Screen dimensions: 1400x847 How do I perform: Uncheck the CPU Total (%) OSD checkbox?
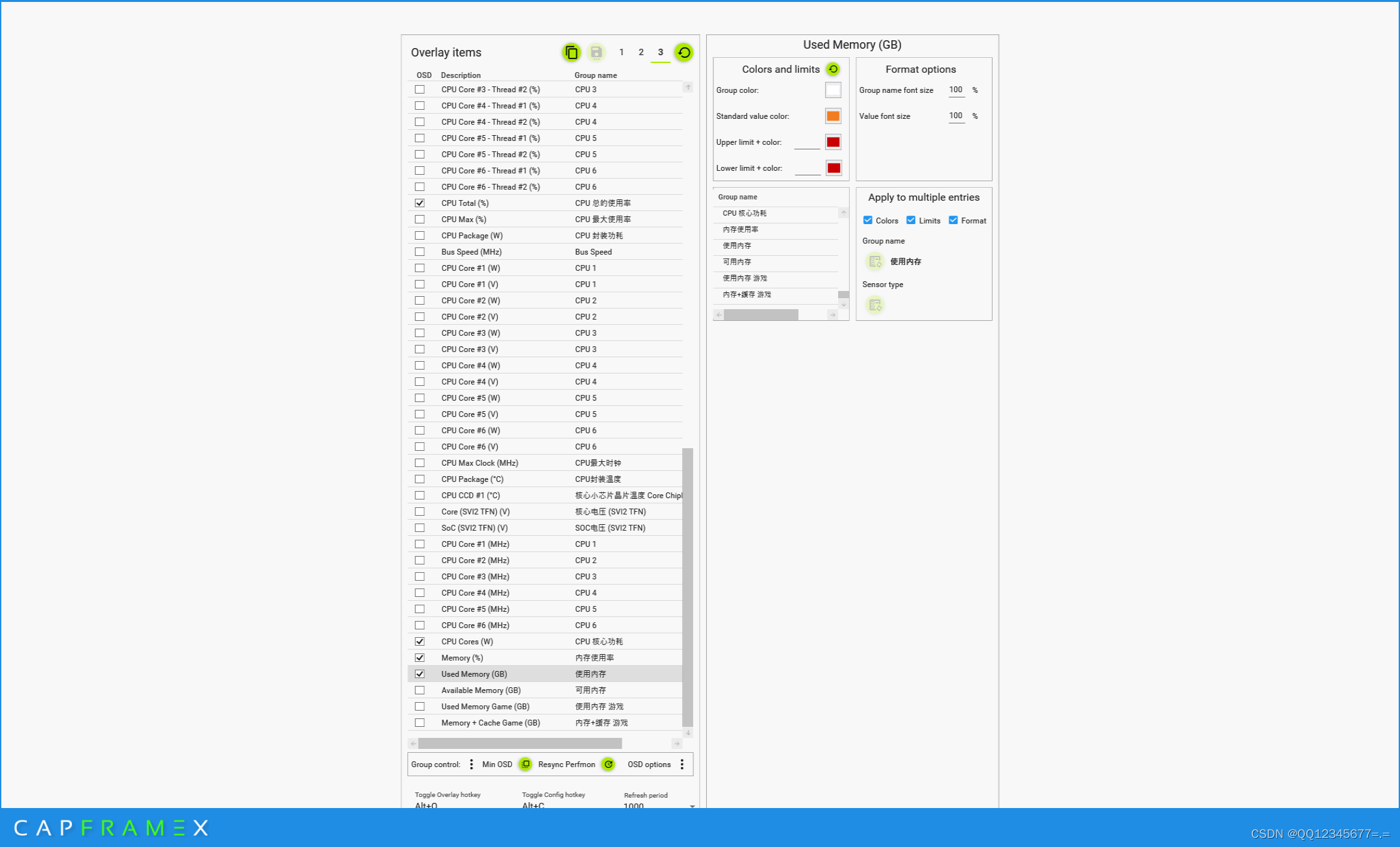click(420, 203)
